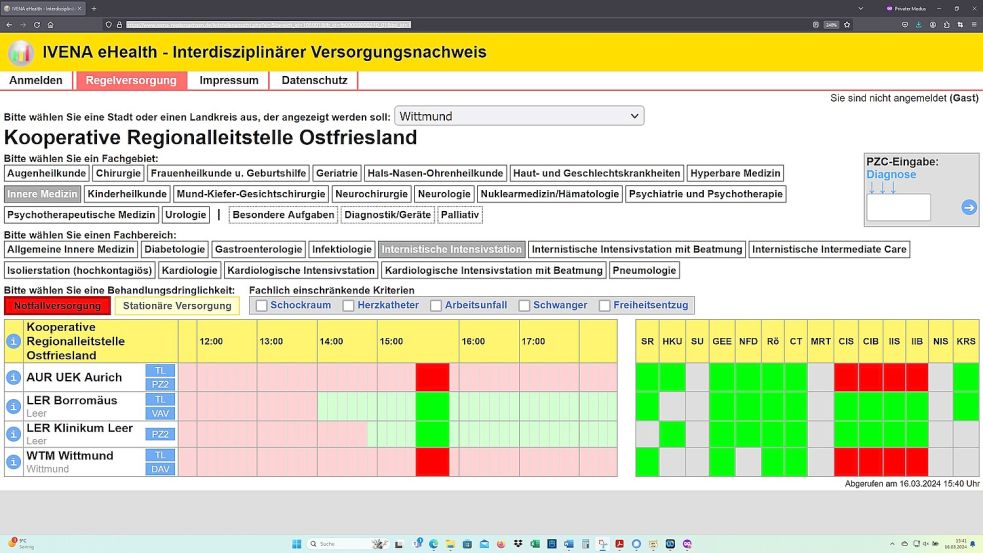Open File Explorer from taskbar
983x553 pixels.
click(x=450, y=544)
